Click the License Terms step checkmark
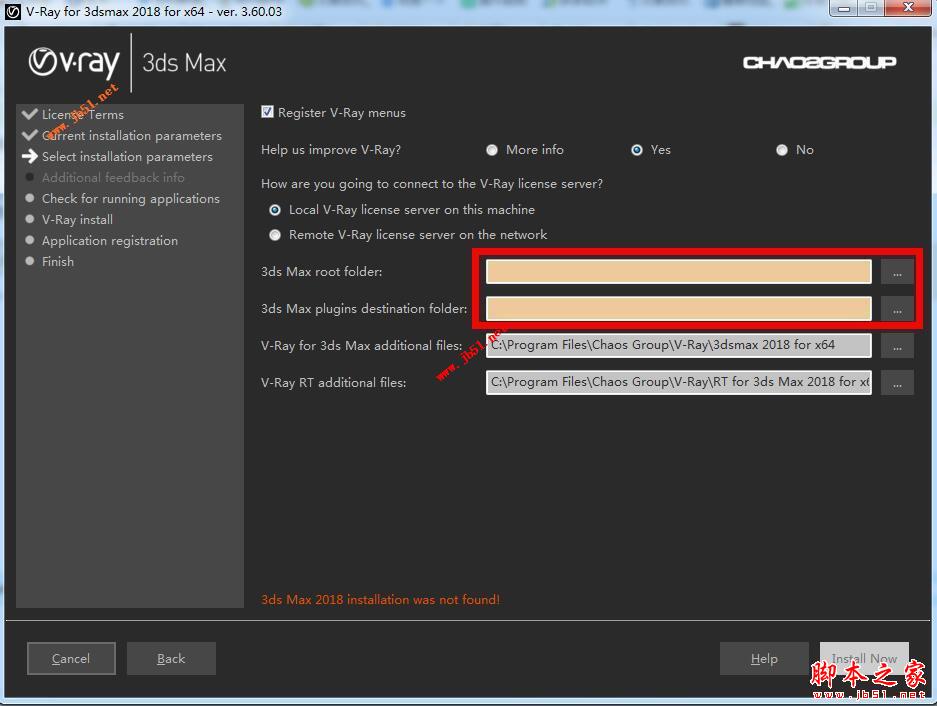Image resolution: width=937 pixels, height=706 pixels. [29, 114]
